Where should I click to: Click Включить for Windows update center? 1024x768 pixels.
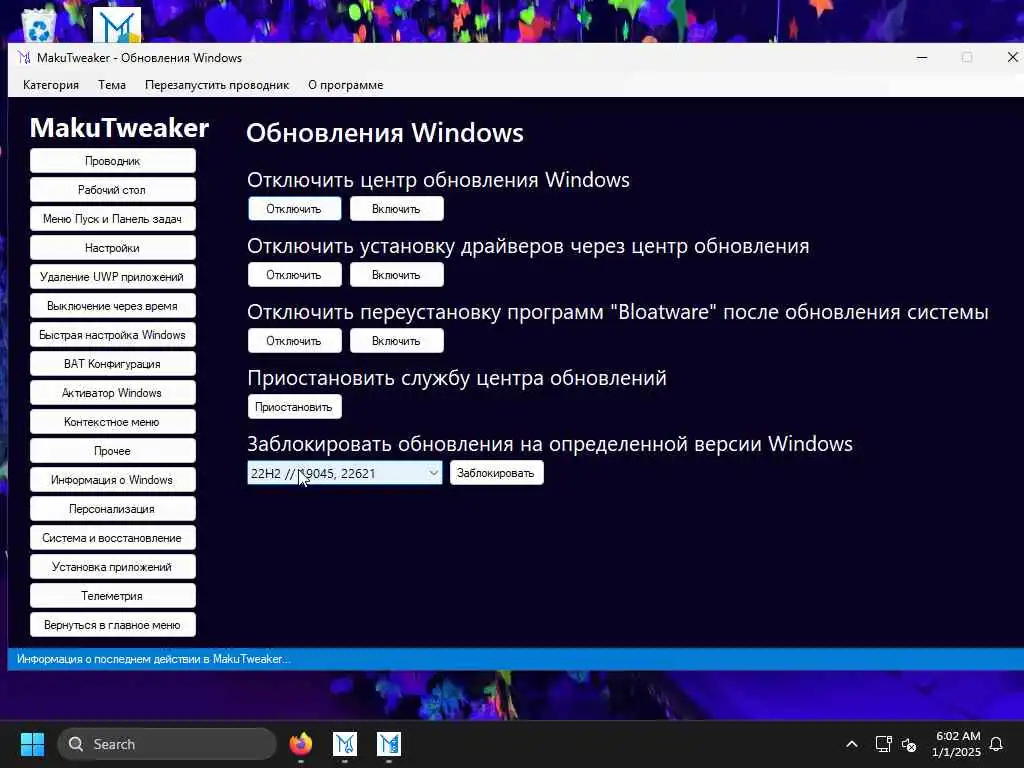[396, 209]
